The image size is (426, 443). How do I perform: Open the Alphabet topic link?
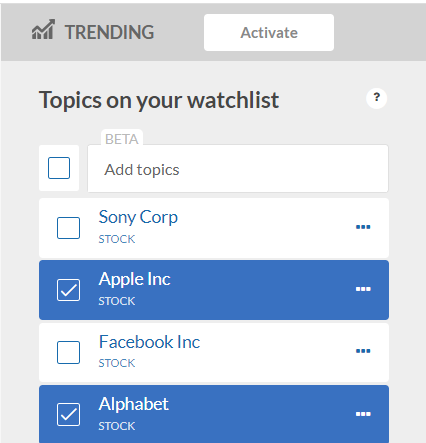pos(134,404)
